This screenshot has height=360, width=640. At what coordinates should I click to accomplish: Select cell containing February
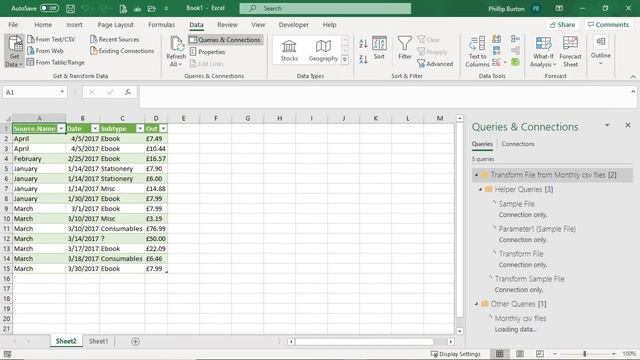coord(39,159)
